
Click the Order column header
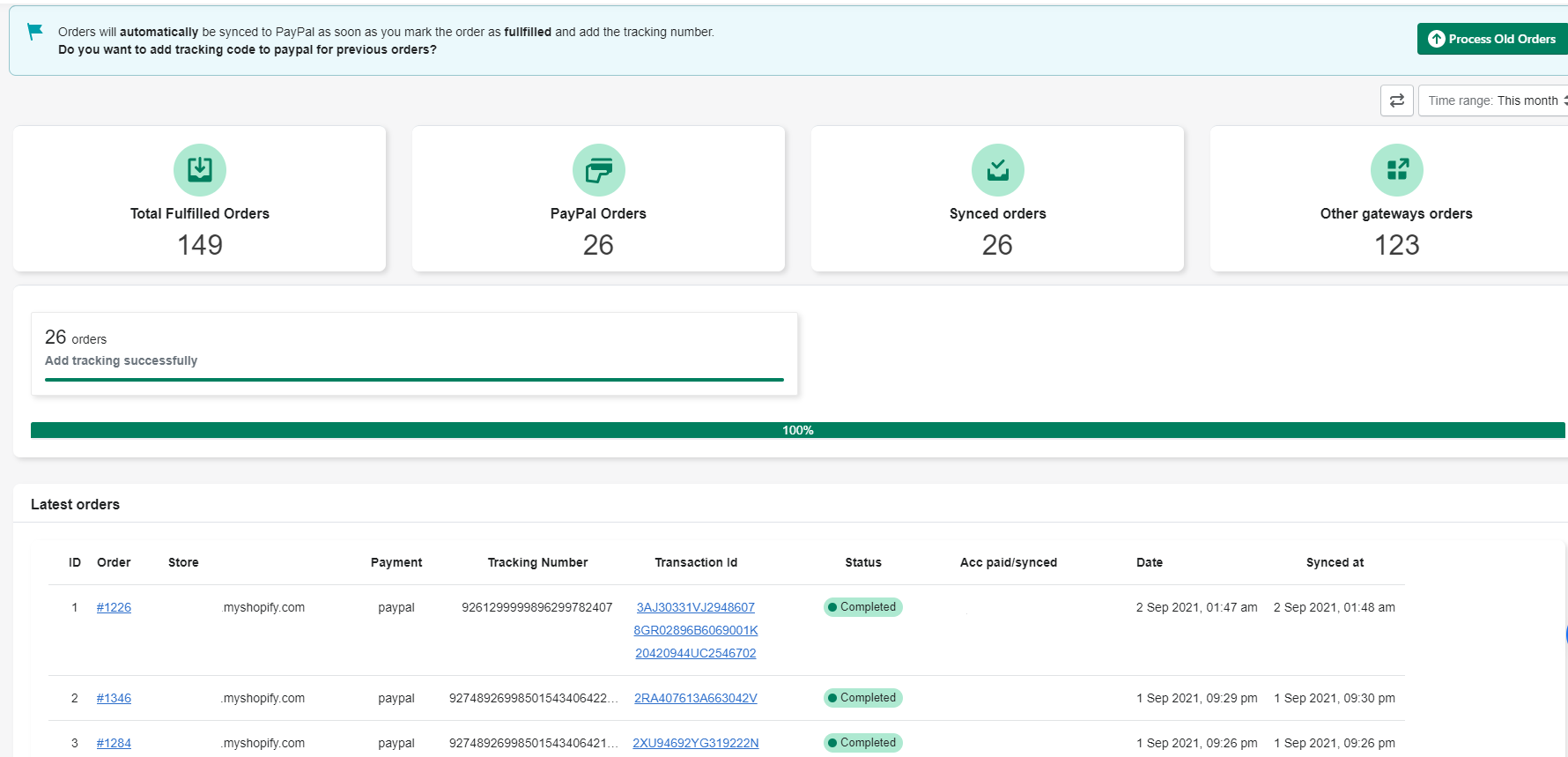pos(114,562)
